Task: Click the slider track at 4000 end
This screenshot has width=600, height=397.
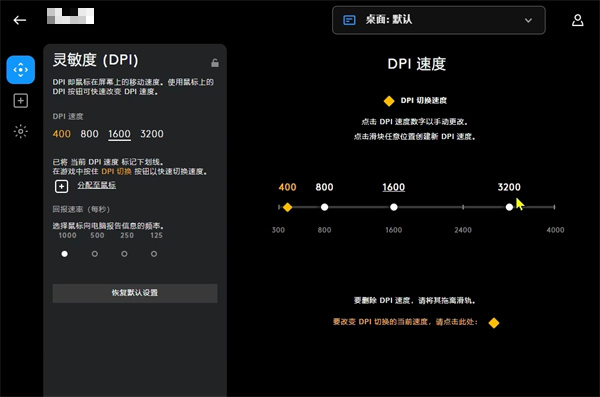Action: (x=554, y=207)
